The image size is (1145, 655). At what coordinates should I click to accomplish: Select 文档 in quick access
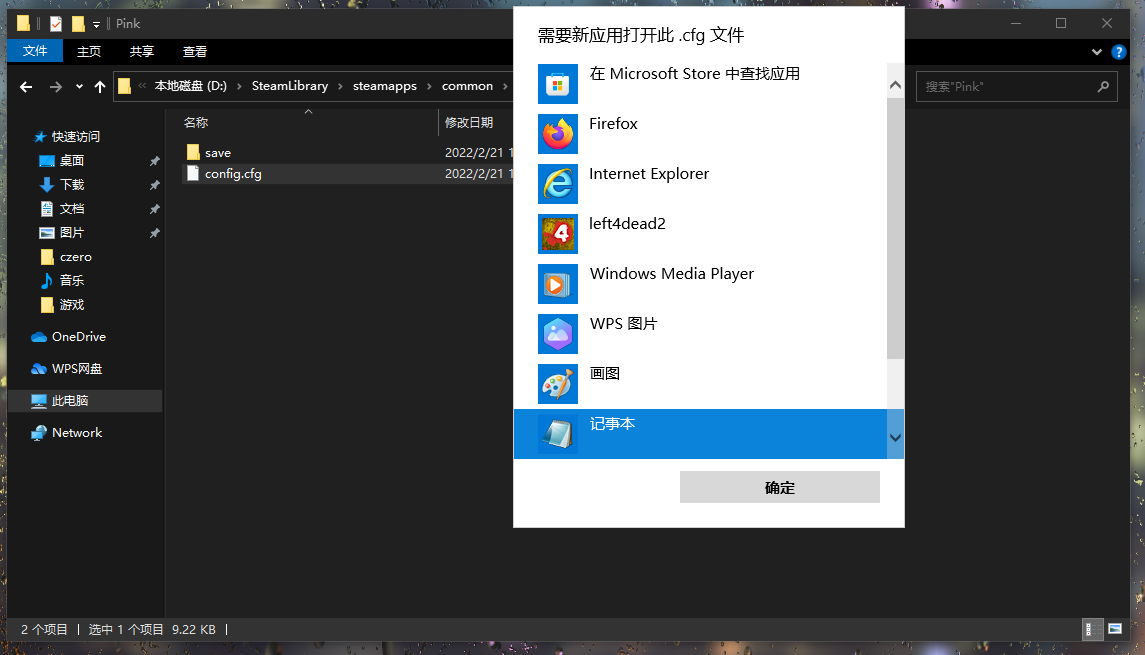coord(72,209)
